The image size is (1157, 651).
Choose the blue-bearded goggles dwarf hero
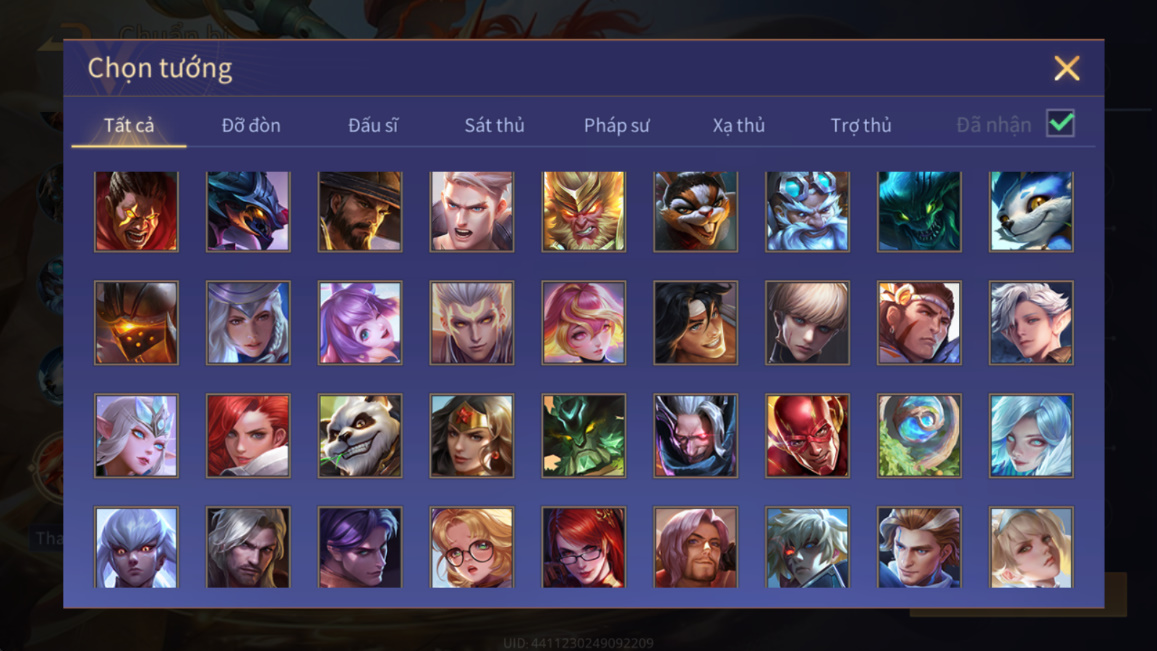pos(807,212)
